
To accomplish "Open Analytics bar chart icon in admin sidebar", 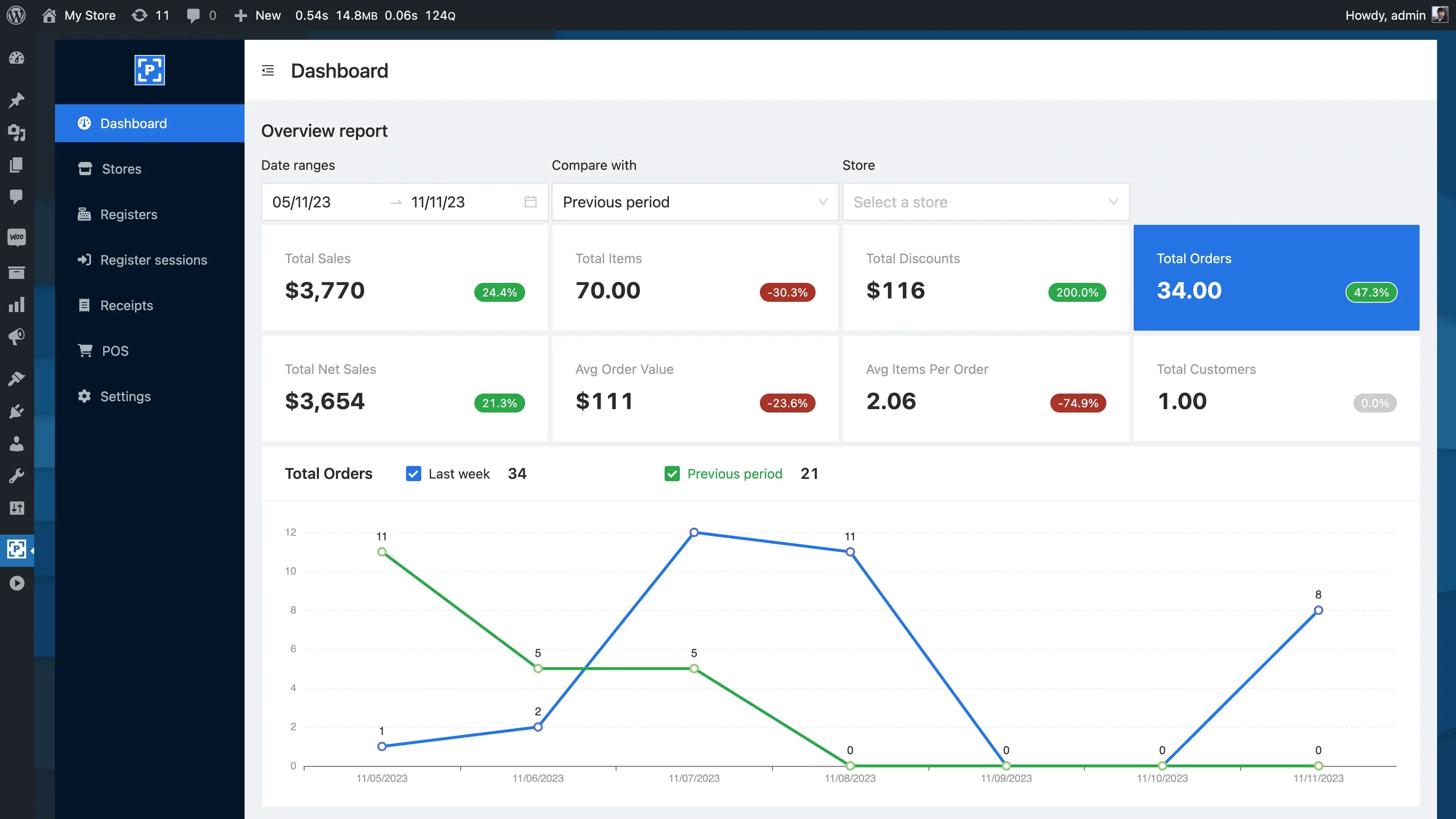I will pyautogui.click(x=16, y=304).
